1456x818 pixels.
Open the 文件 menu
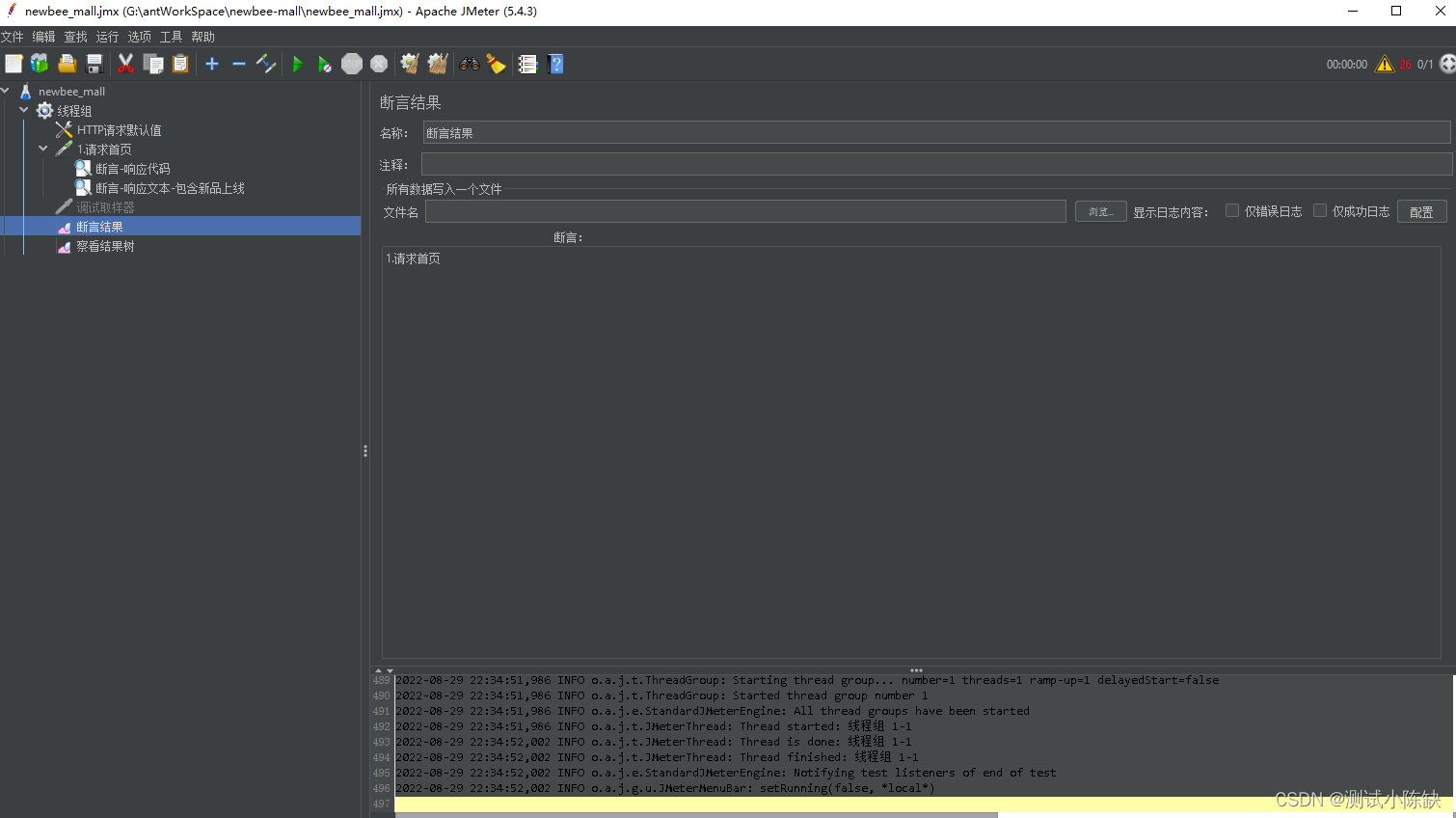click(x=12, y=37)
